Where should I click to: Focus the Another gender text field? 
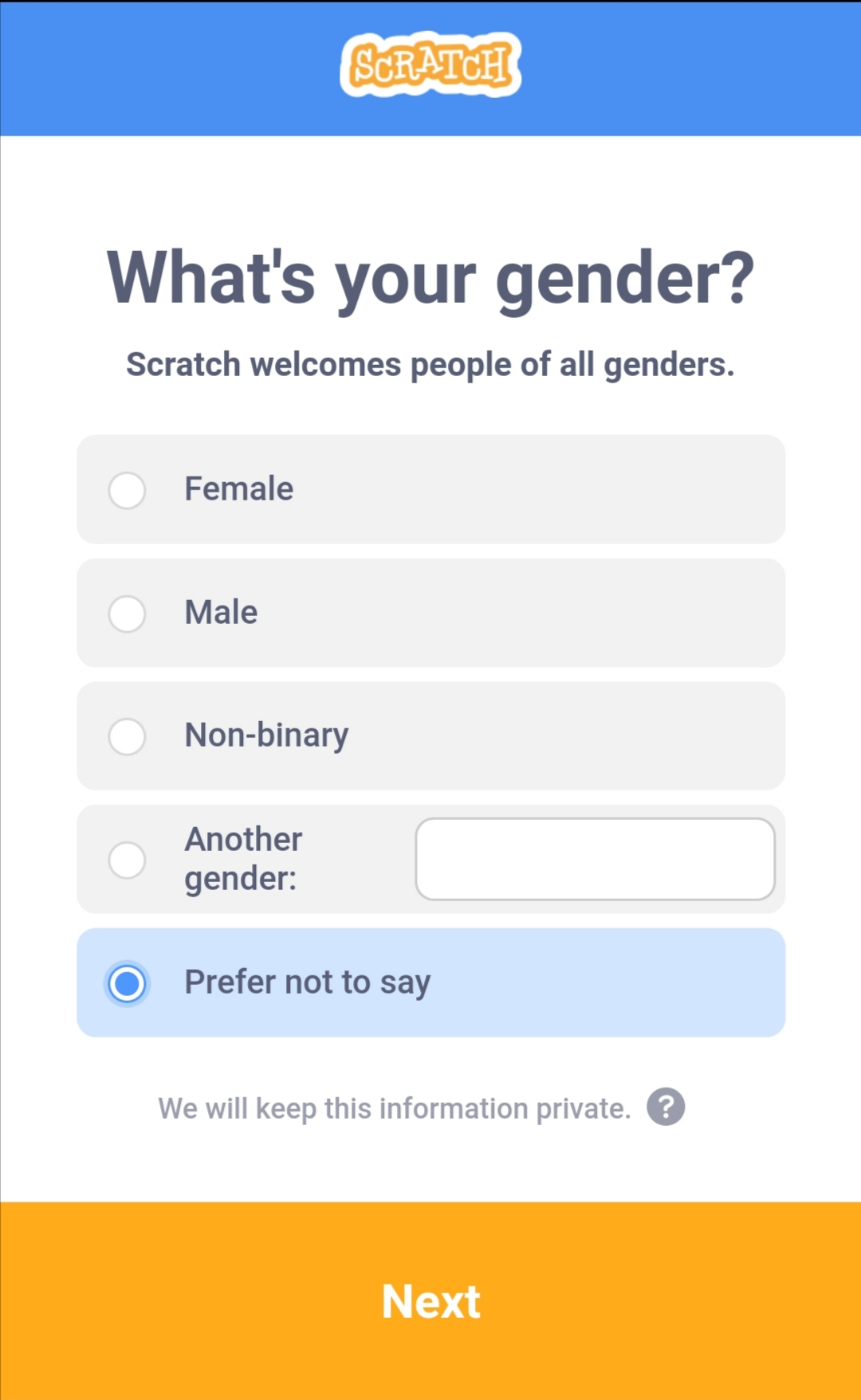click(x=595, y=859)
